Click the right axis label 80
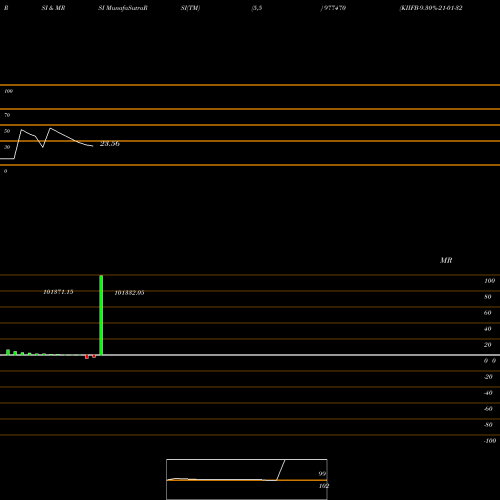The image size is (500, 500). [x=488, y=297]
